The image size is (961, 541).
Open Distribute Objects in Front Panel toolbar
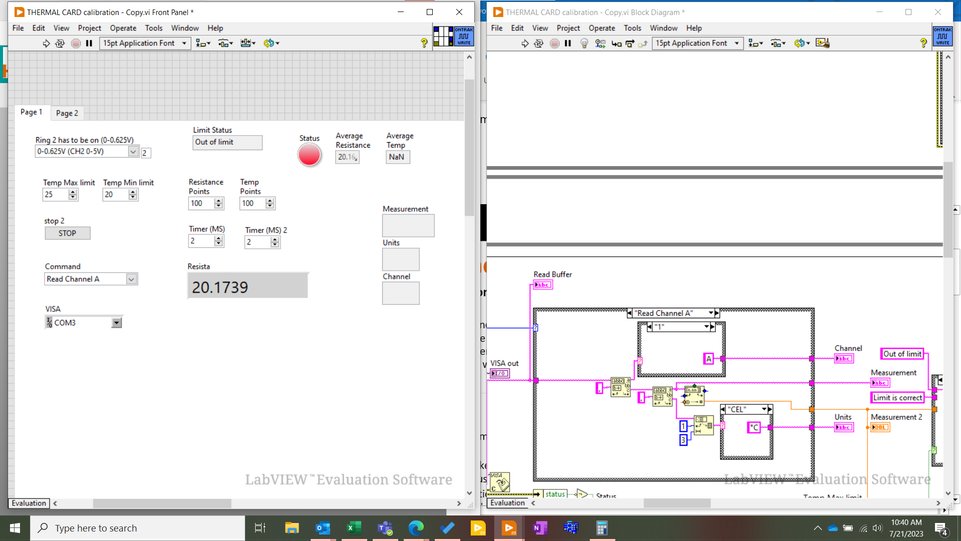click(226, 44)
